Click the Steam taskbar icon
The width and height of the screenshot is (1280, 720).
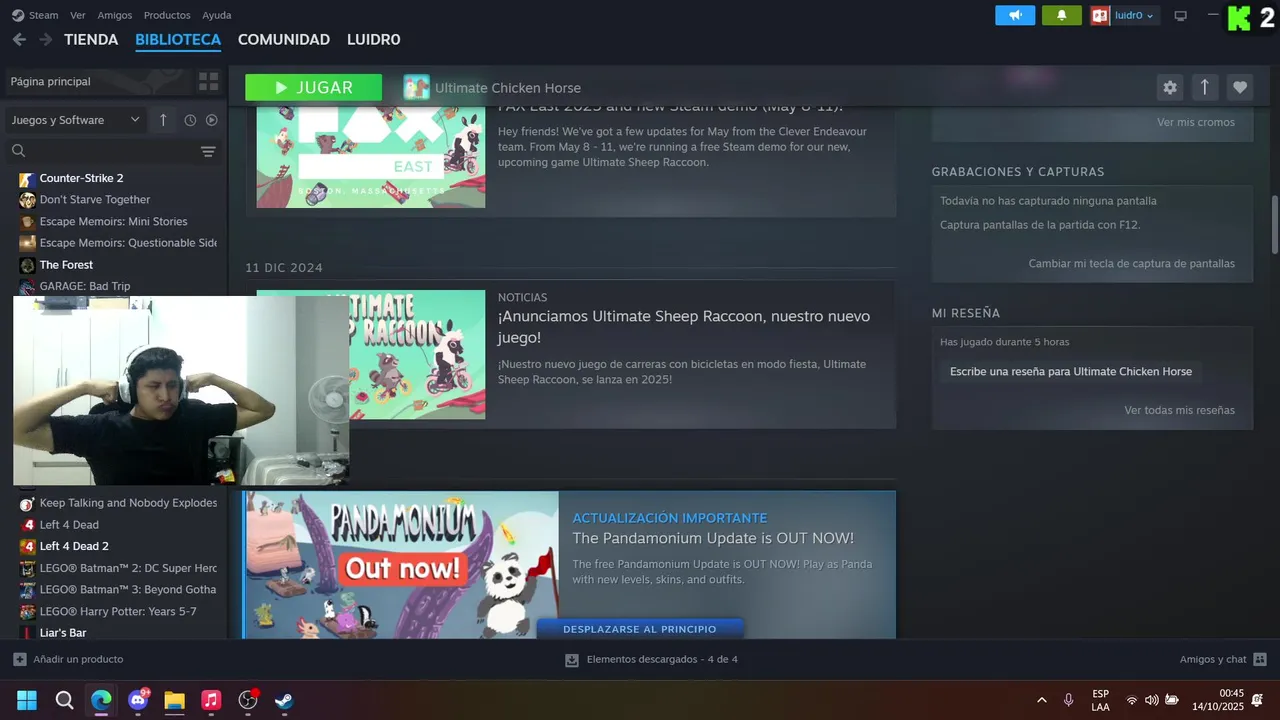(284, 700)
